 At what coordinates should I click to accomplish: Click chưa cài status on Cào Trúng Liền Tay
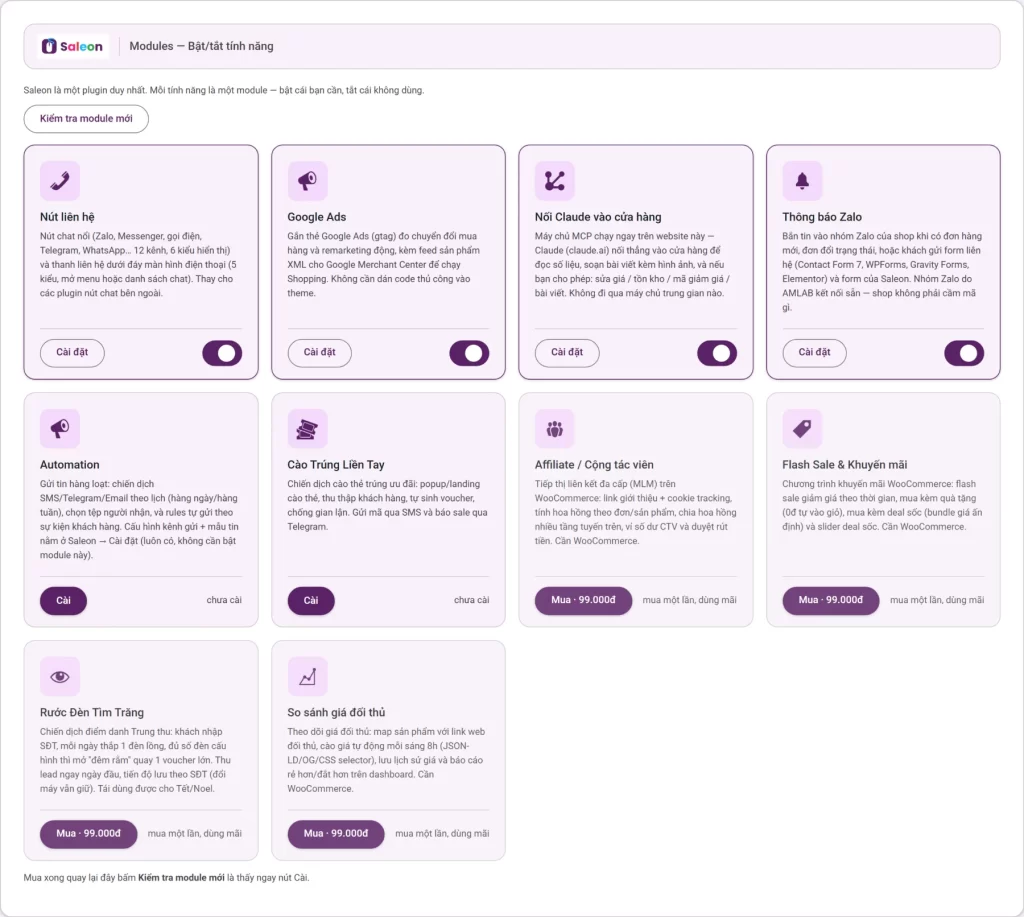(472, 600)
